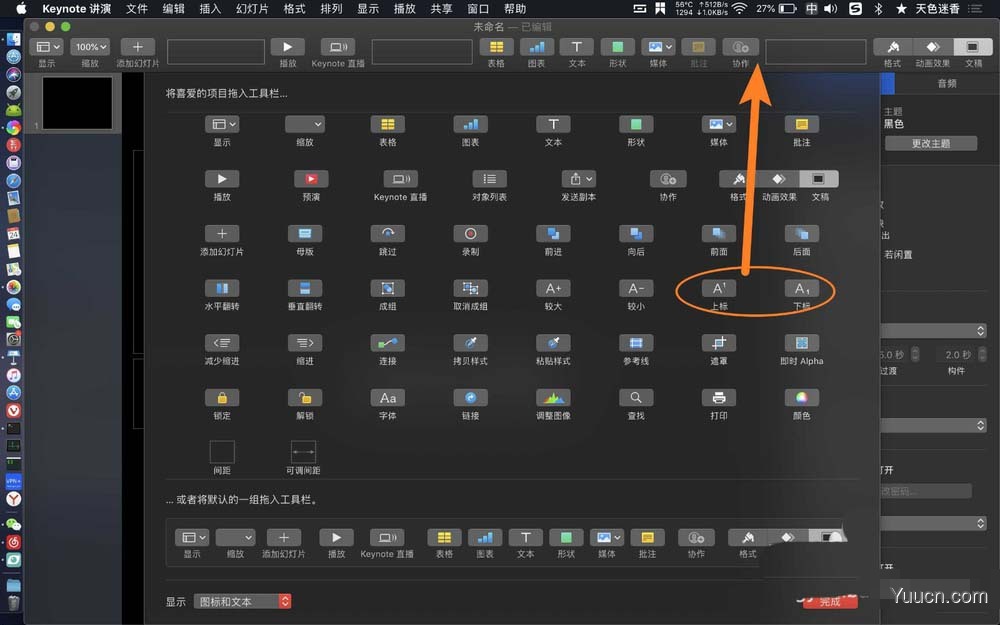Viewport: 1000px width, 625px height.
Task: Click the Bluetooth icon in the menu bar
Action: 878,8
